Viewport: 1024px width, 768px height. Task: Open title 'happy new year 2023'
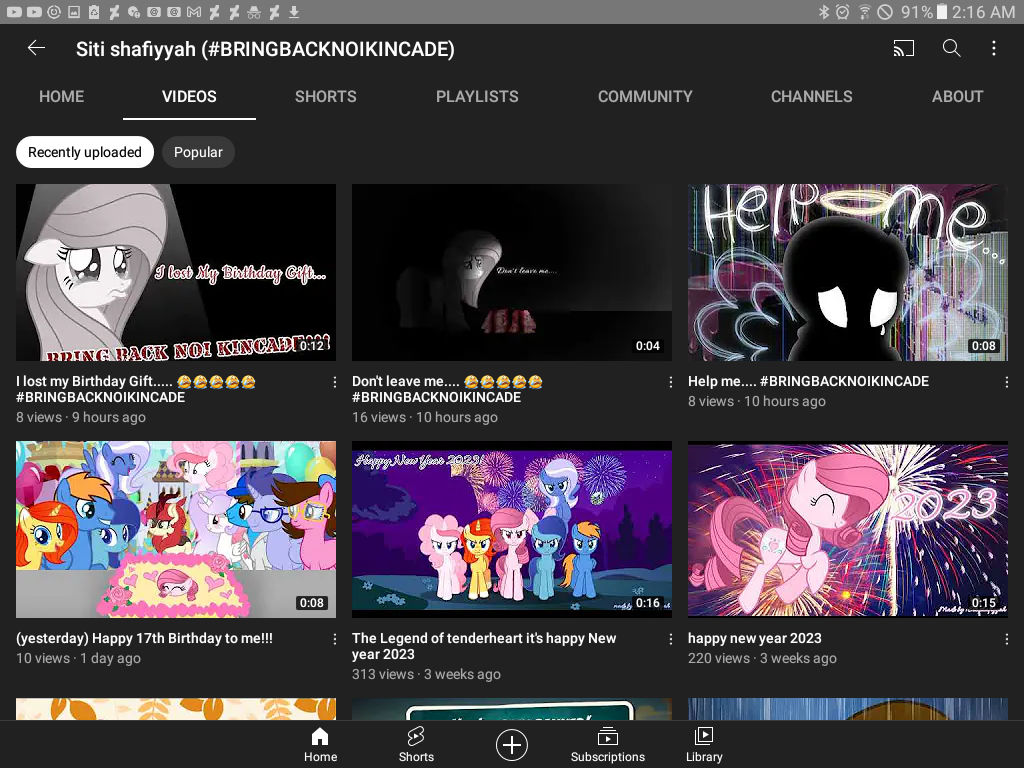point(754,639)
